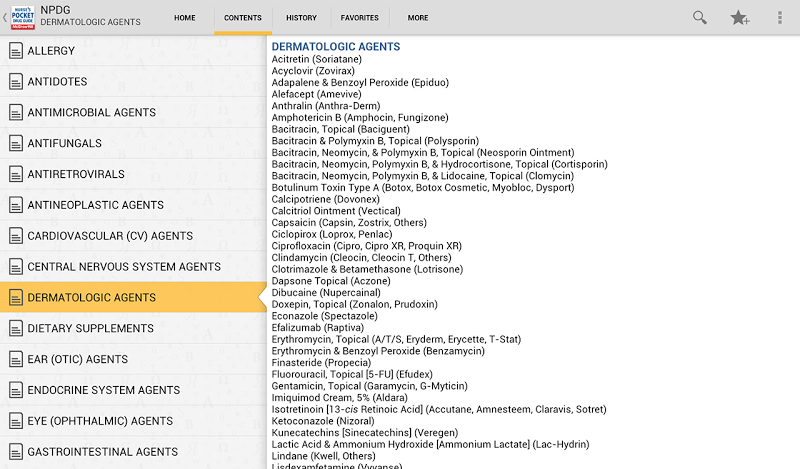Open GASTROINTESTINAL AGENTS category
This screenshot has width=800, height=469.
click(x=133, y=452)
